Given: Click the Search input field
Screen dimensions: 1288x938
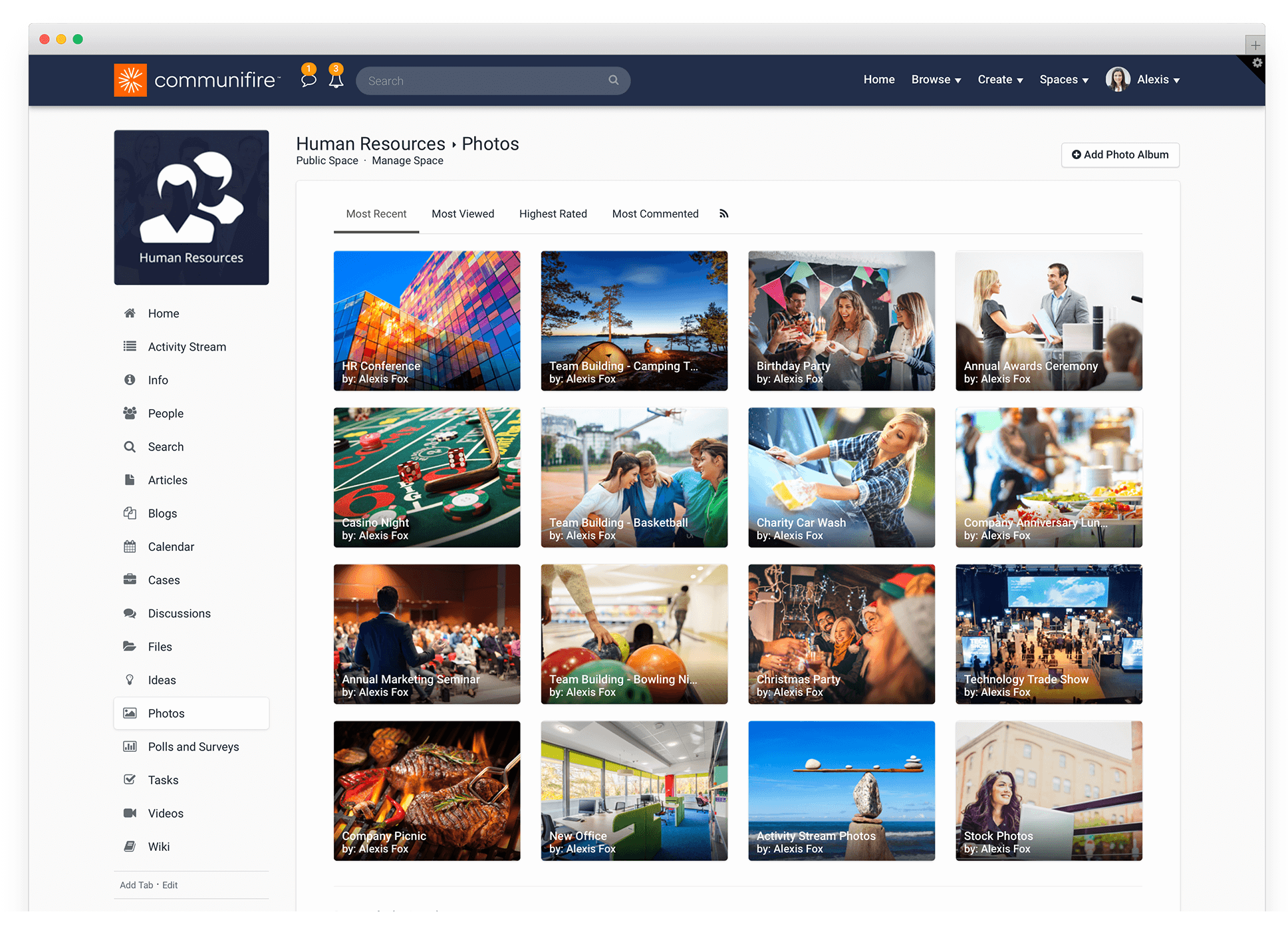Looking at the screenshot, I should tap(491, 81).
